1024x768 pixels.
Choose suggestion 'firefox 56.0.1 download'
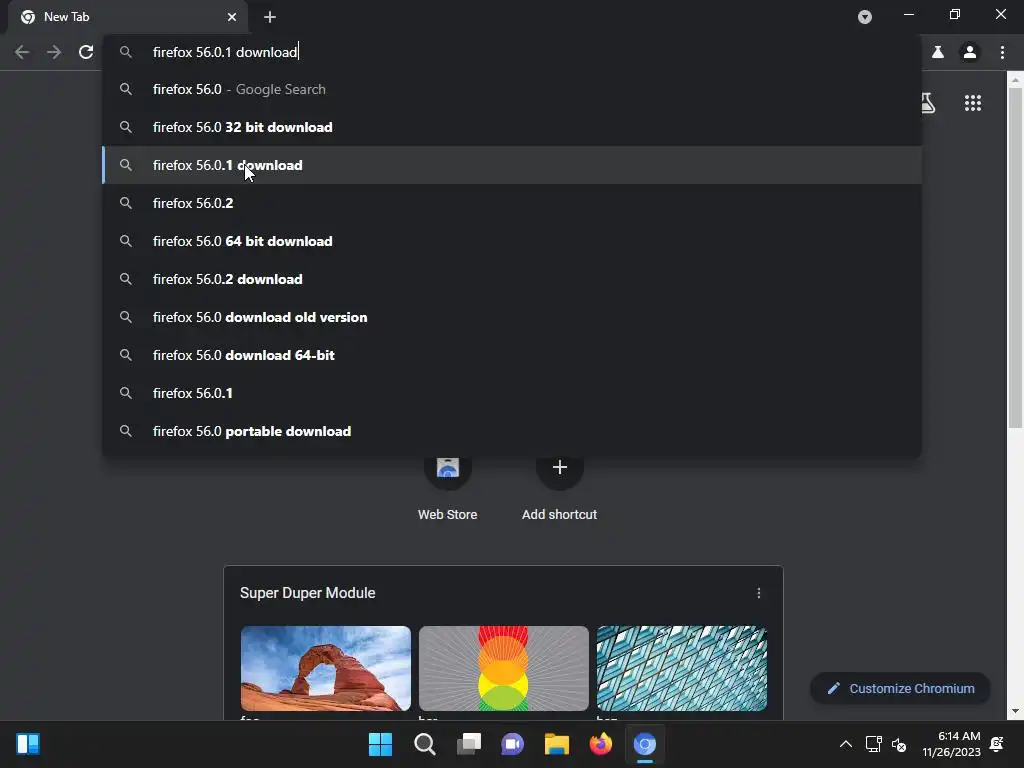tap(512, 165)
